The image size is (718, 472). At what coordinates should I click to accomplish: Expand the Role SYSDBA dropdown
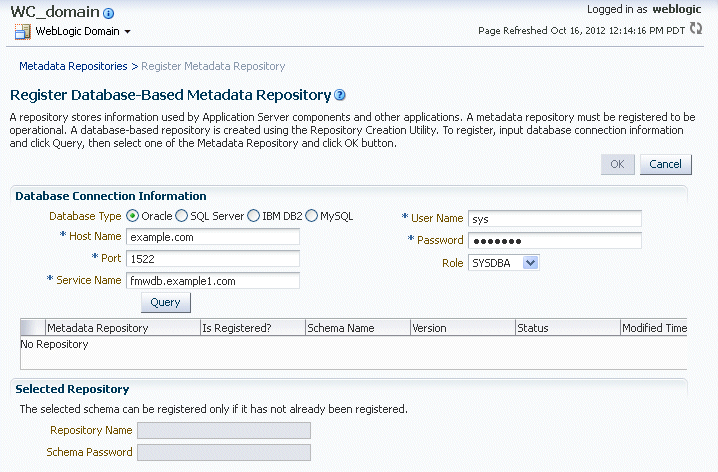coord(530,263)
